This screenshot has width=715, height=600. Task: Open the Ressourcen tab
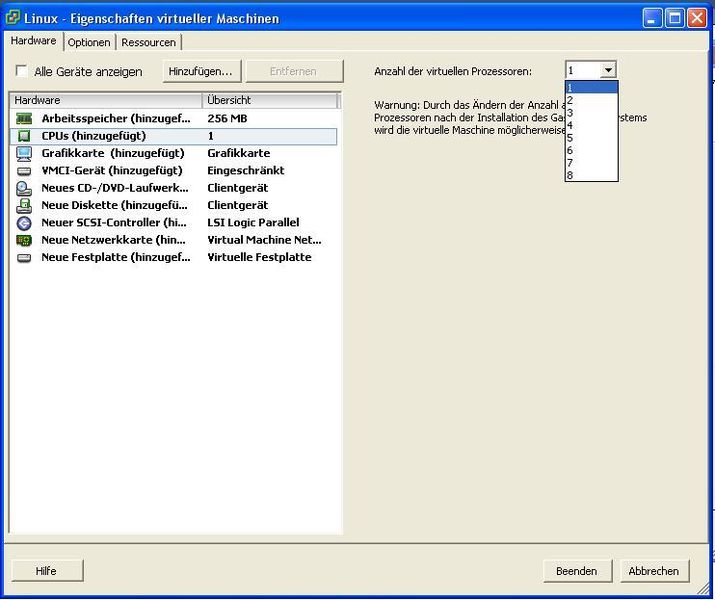(149, 42)
